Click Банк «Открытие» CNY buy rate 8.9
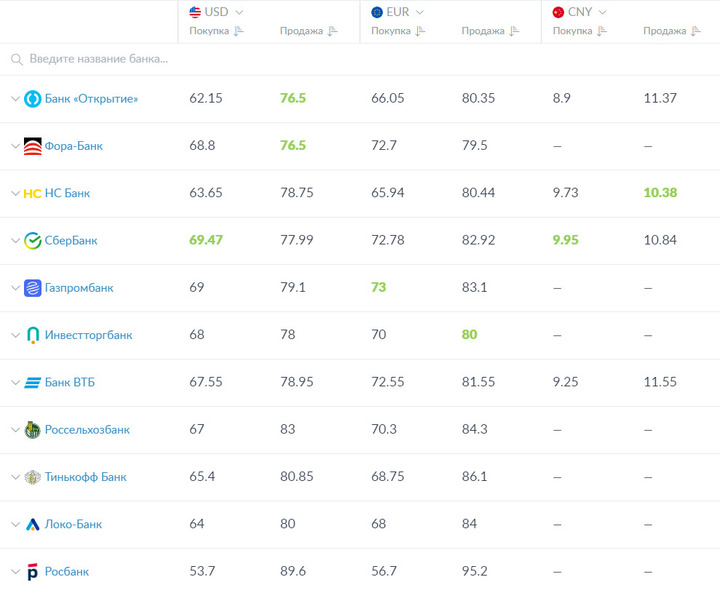 point(561,98)
